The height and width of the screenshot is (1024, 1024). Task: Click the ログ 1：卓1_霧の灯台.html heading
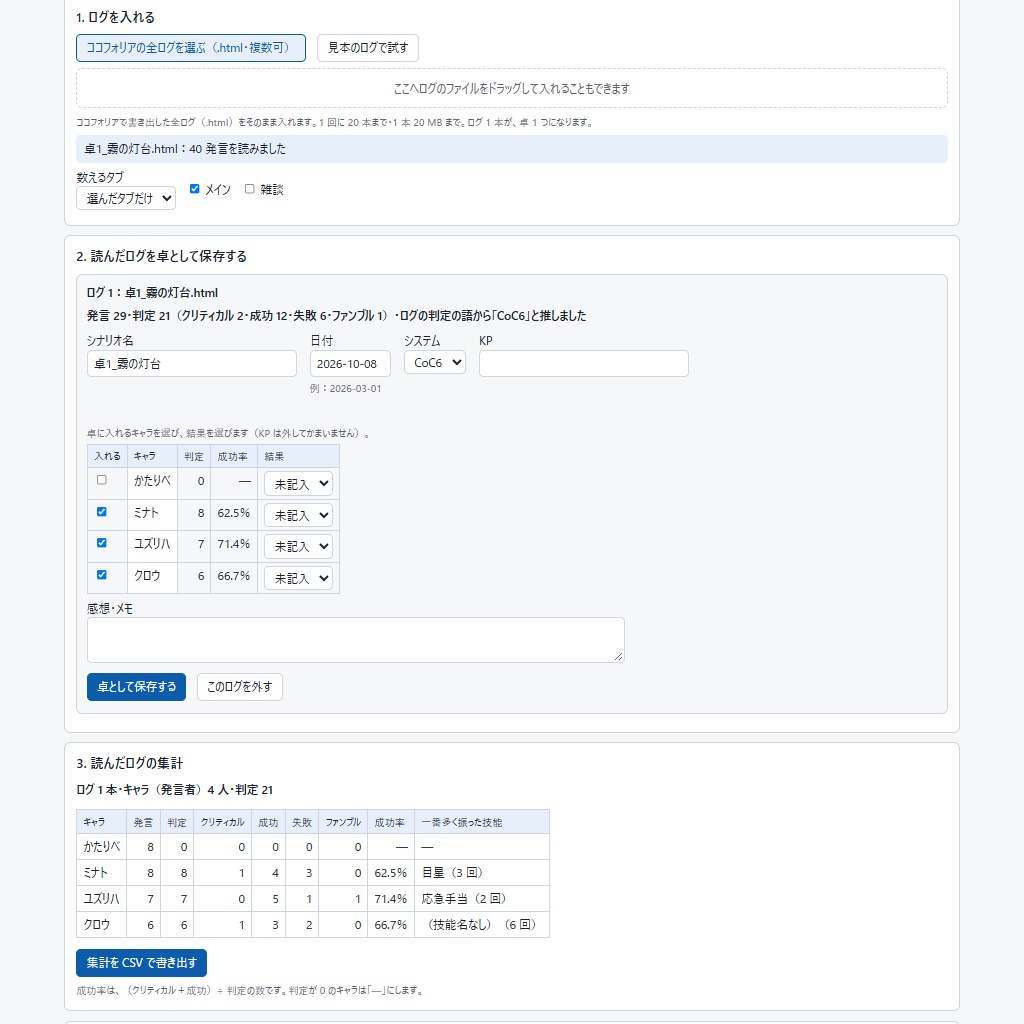point(152,293)
